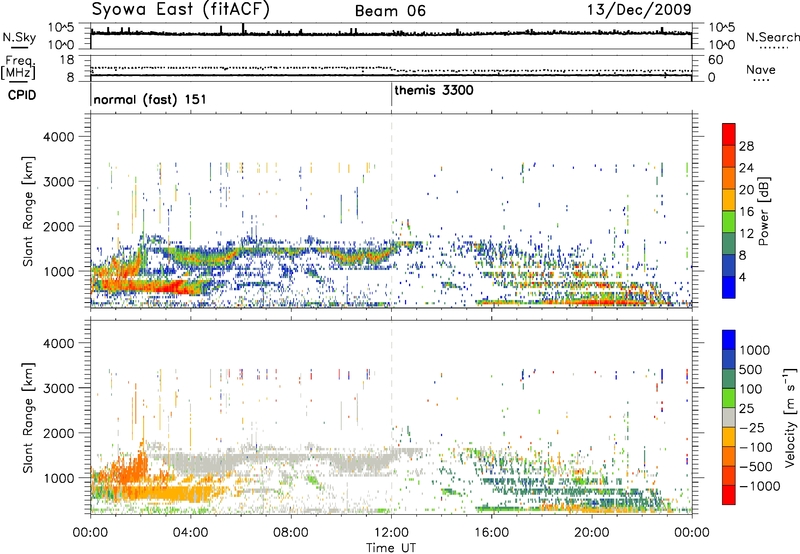The image size is (800, 554).
Task: Click the blue top segment of the Velocity colorbar
Action: (729, 340)
